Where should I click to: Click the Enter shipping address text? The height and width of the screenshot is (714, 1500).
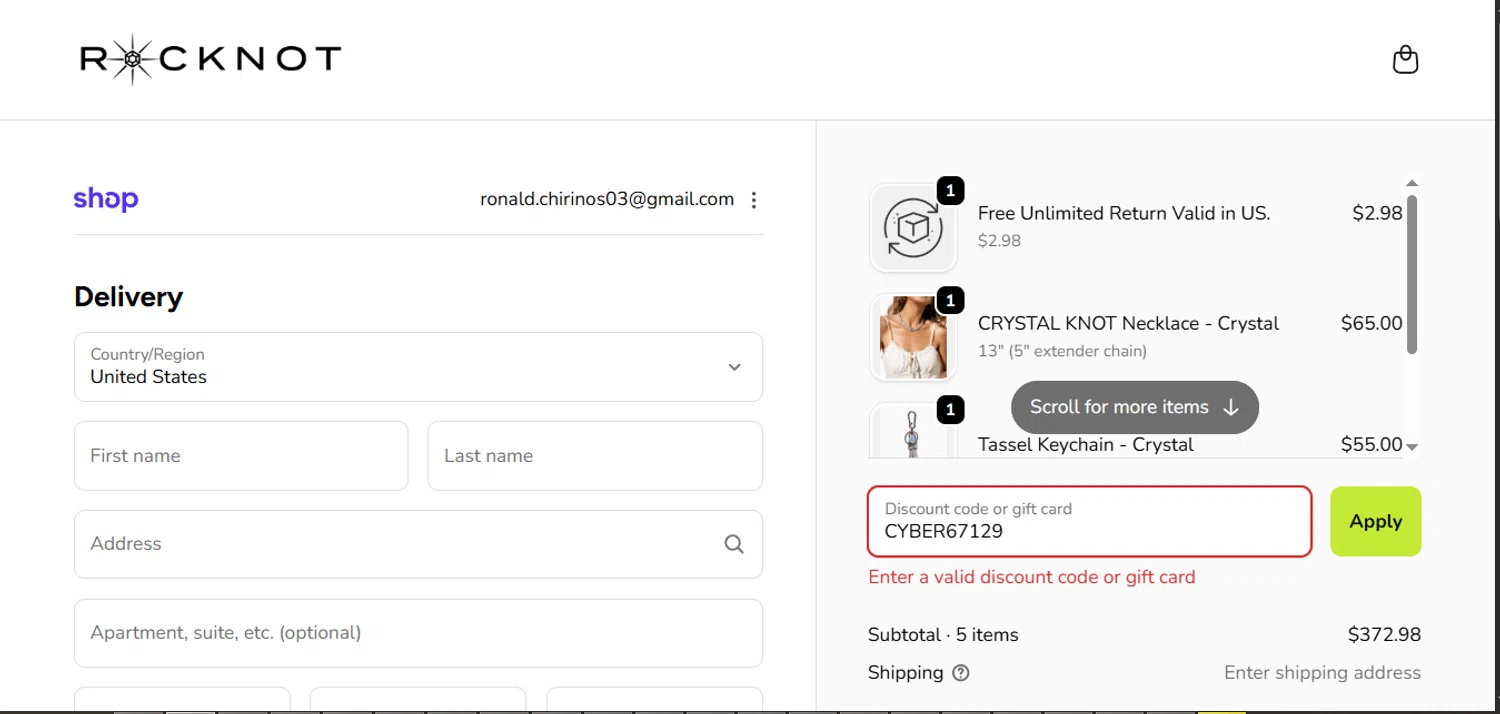(1322, 673)
